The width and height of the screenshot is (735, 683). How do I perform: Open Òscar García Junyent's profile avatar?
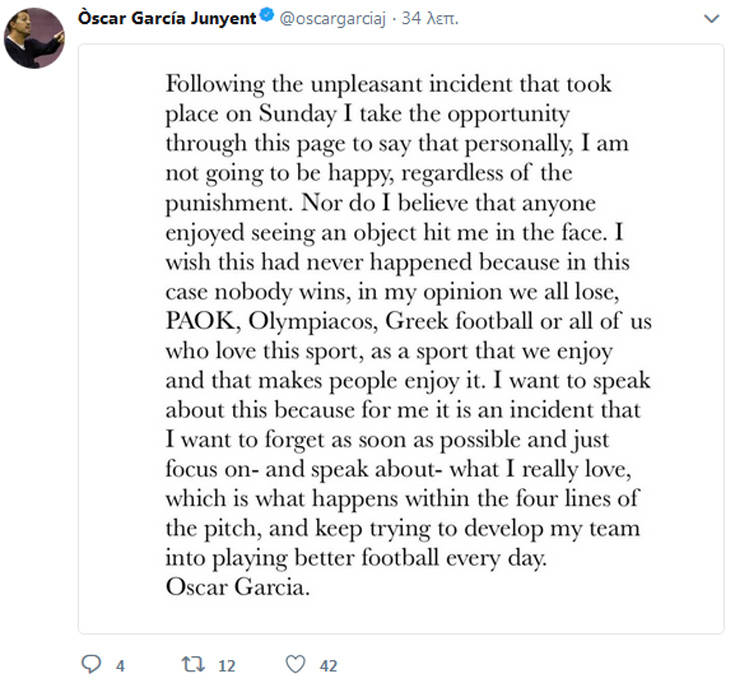pyautogui.click(x=37, y=36)
